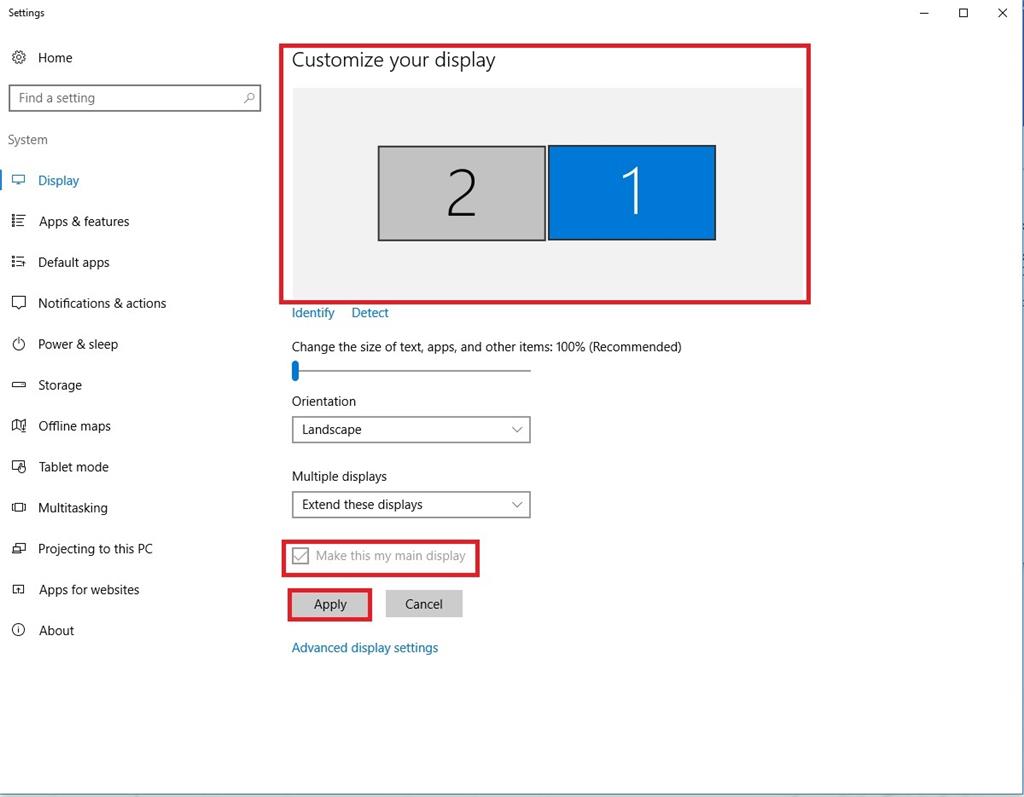Open the Multiple displays dropdown
This screenshot has width=1024, height=797.
tap(411, 504)
